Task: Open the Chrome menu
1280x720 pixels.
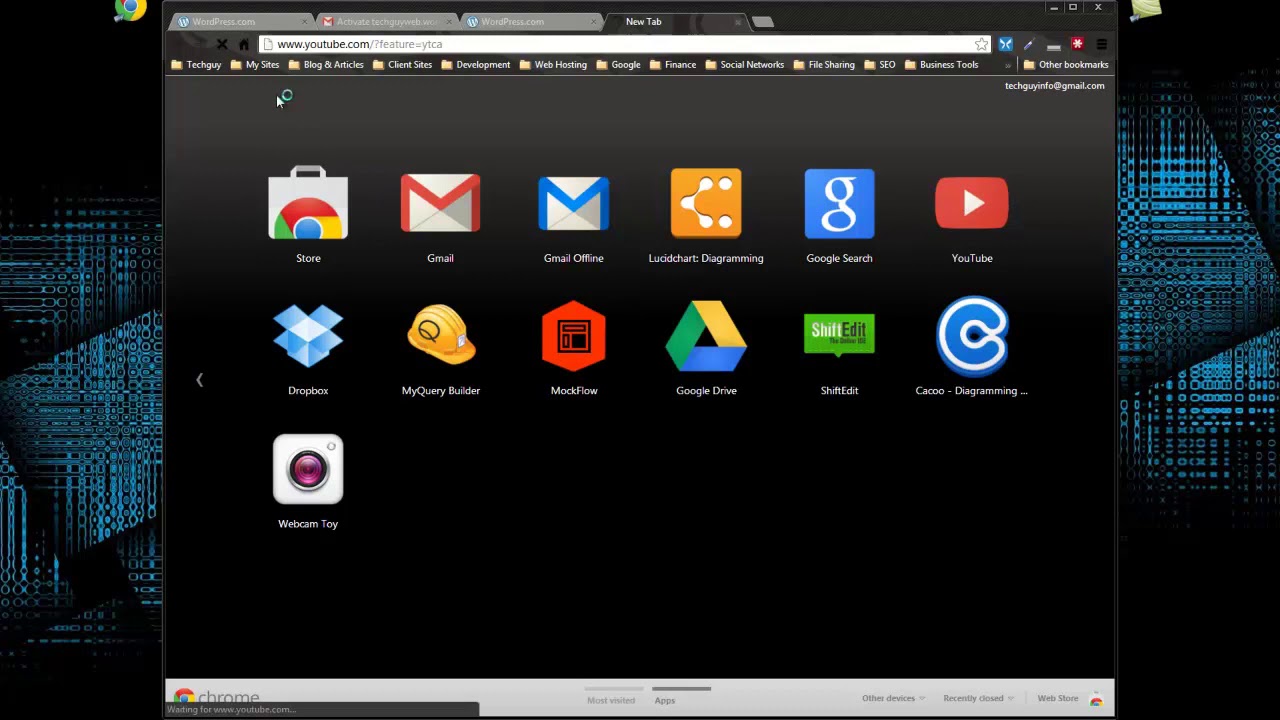Action: point(1101,44)
